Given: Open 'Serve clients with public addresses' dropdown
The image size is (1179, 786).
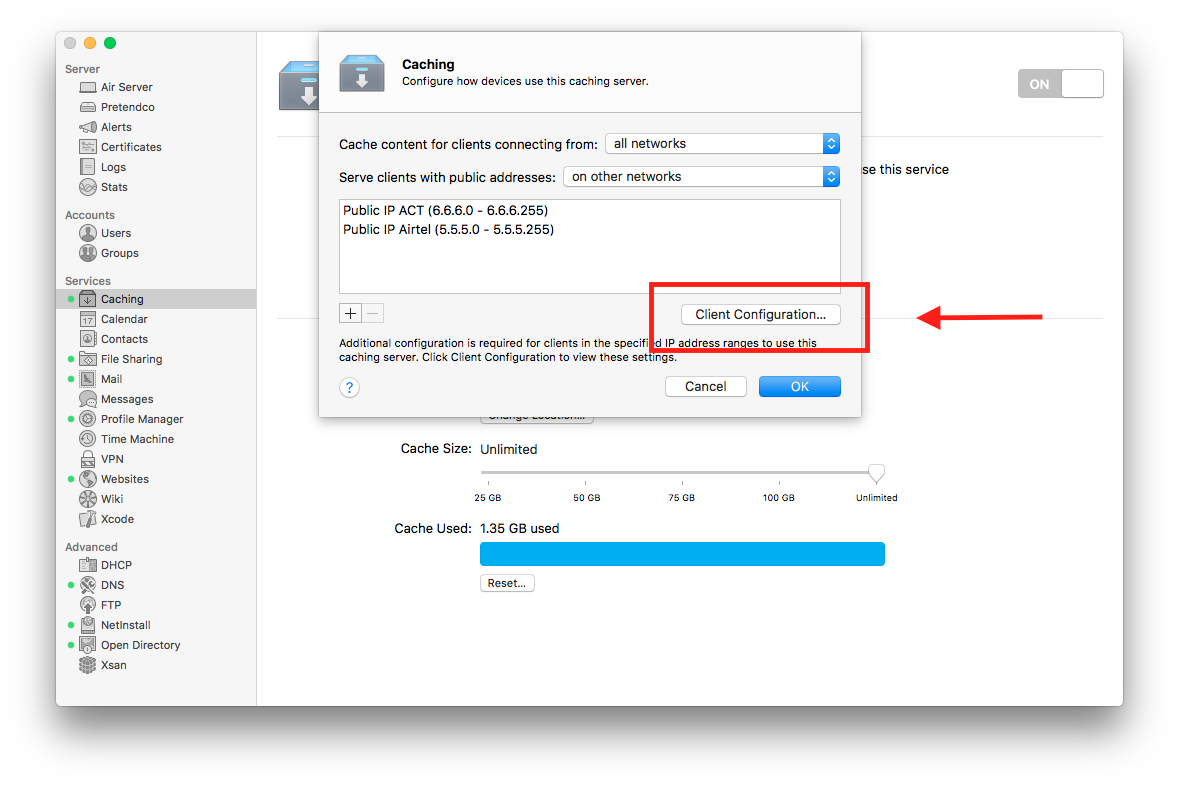Looking at the screenshot, I should 701,177.
